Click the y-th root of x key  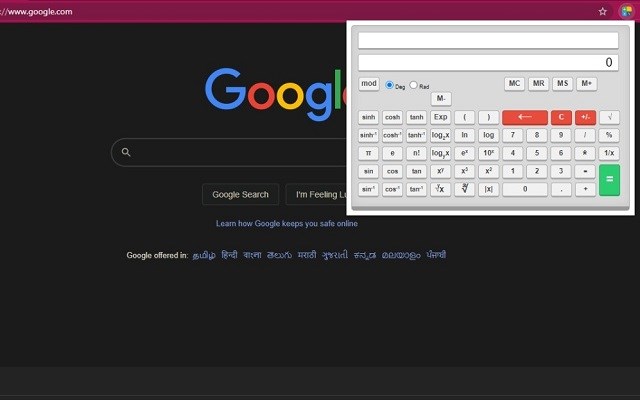[x=440, y=189]
